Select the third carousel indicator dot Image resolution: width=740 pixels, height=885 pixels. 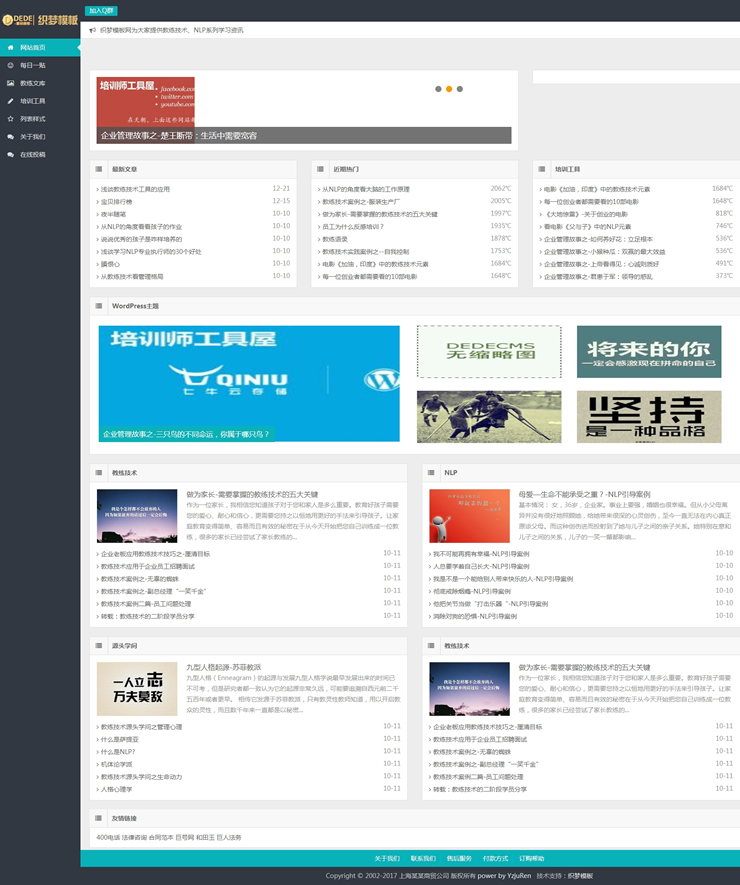tap(460, 89)
